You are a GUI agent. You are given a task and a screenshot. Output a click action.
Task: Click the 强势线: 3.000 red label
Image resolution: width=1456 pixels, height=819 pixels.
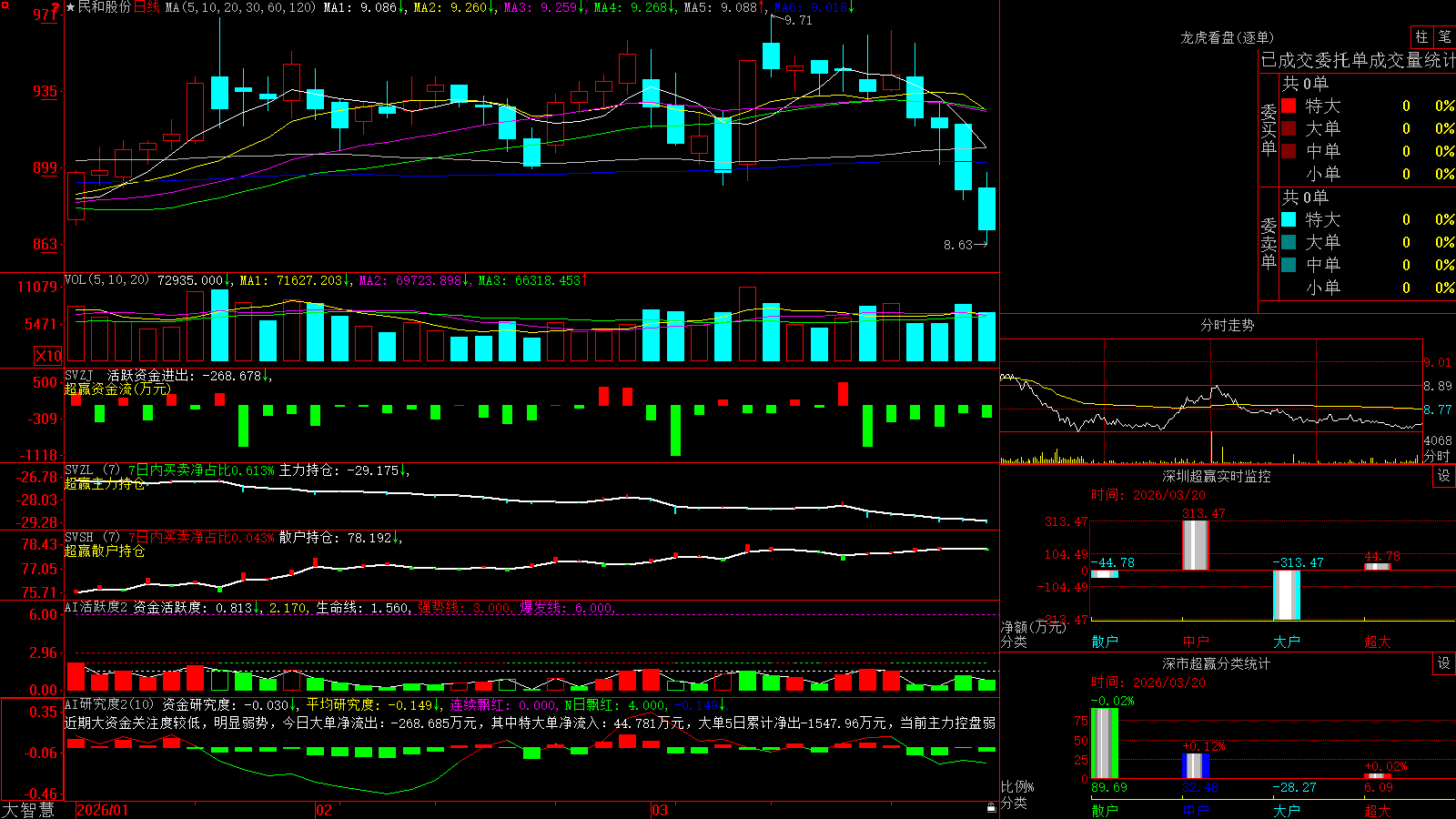pyautogui.click(x=465, y=607)
